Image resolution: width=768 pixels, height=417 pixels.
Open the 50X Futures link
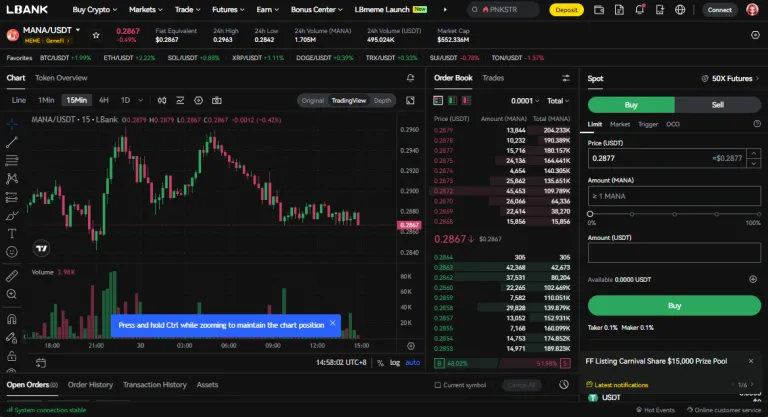(x=730, y=78)
